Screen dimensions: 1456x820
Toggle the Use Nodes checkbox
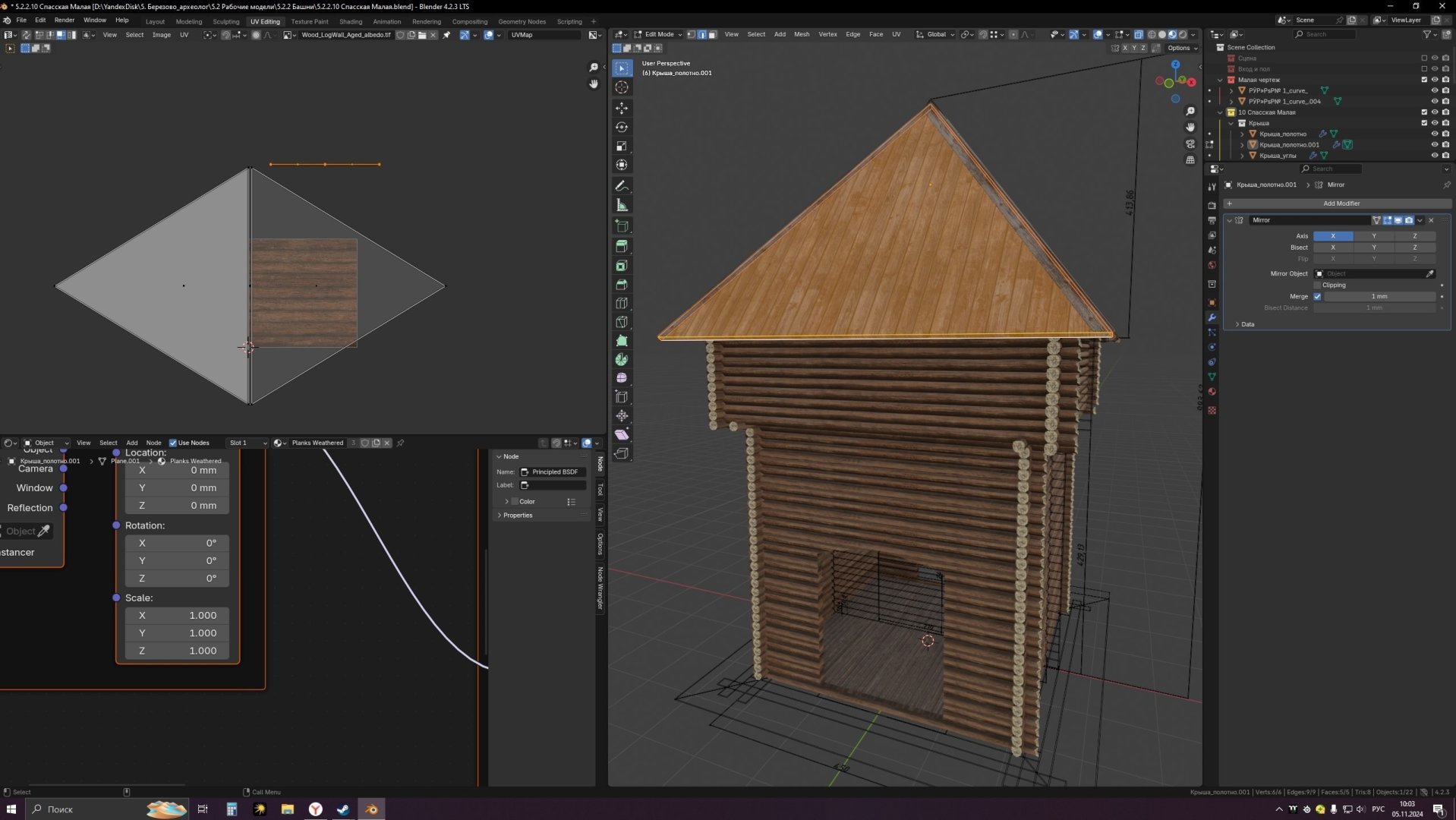pos(173,443)
